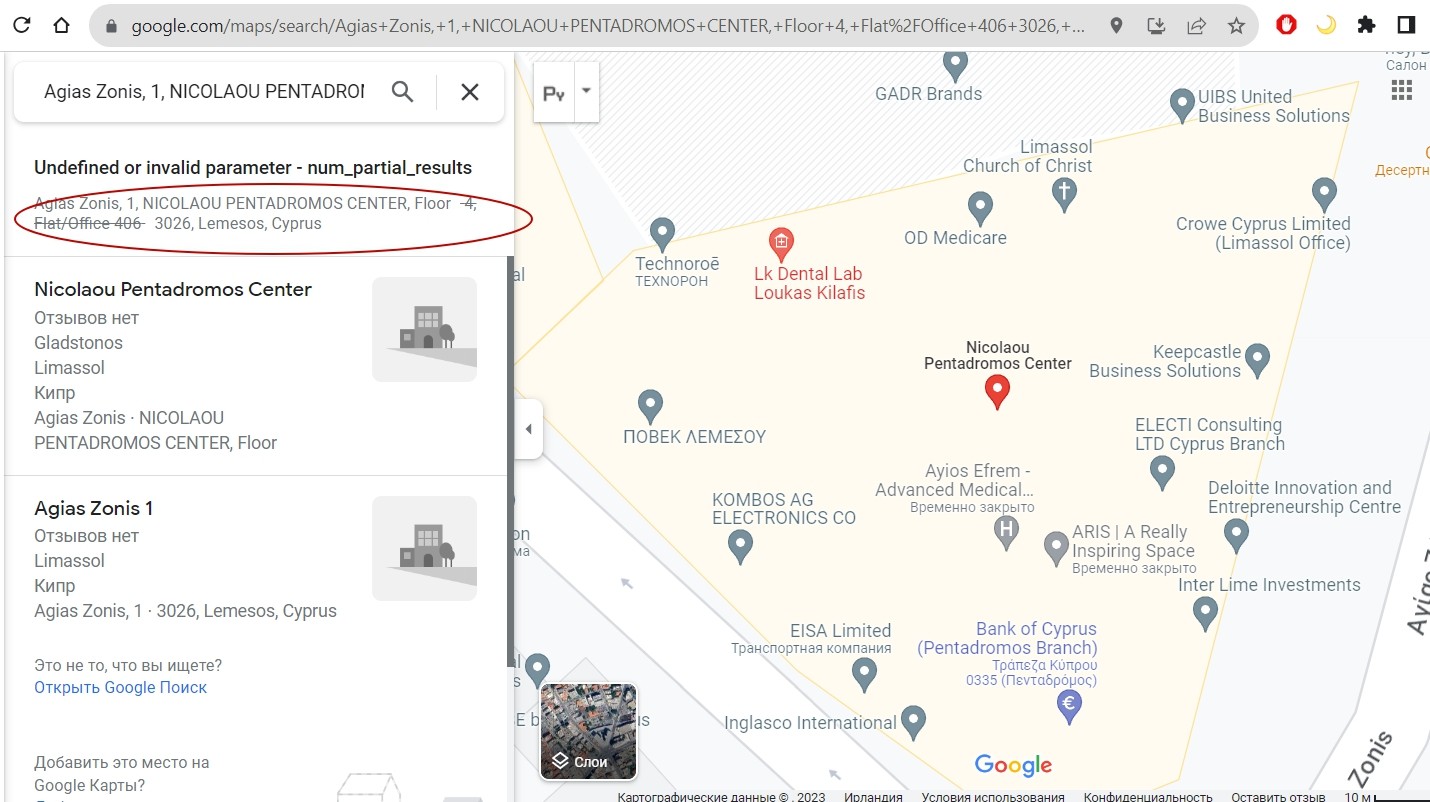The height and width of the screenshot is (802, 1430).
Task: Toggle the browser side panel icon
Action: click(x=1406, y=25)
